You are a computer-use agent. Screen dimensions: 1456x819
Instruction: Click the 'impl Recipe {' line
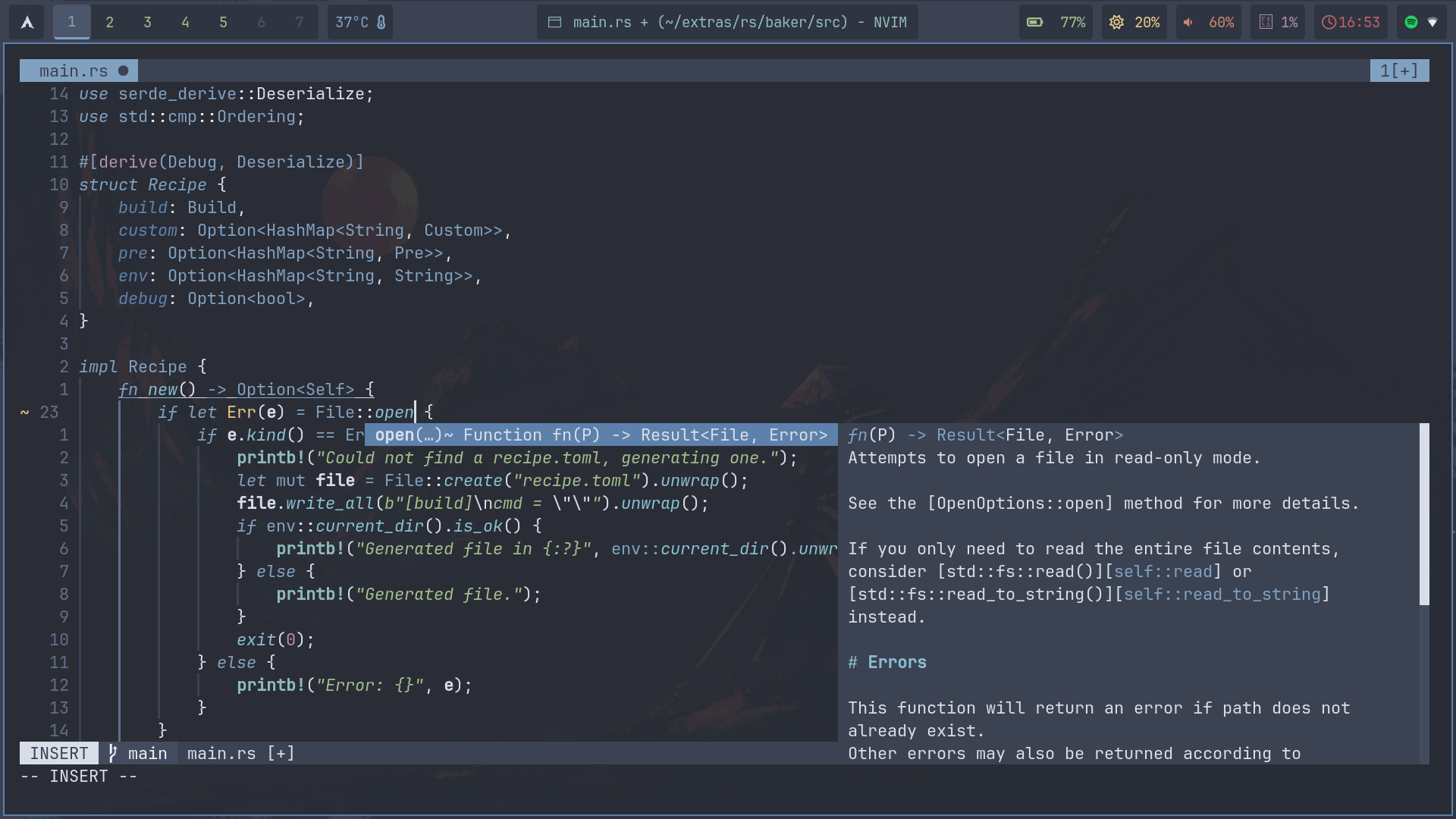pos(143,366)
